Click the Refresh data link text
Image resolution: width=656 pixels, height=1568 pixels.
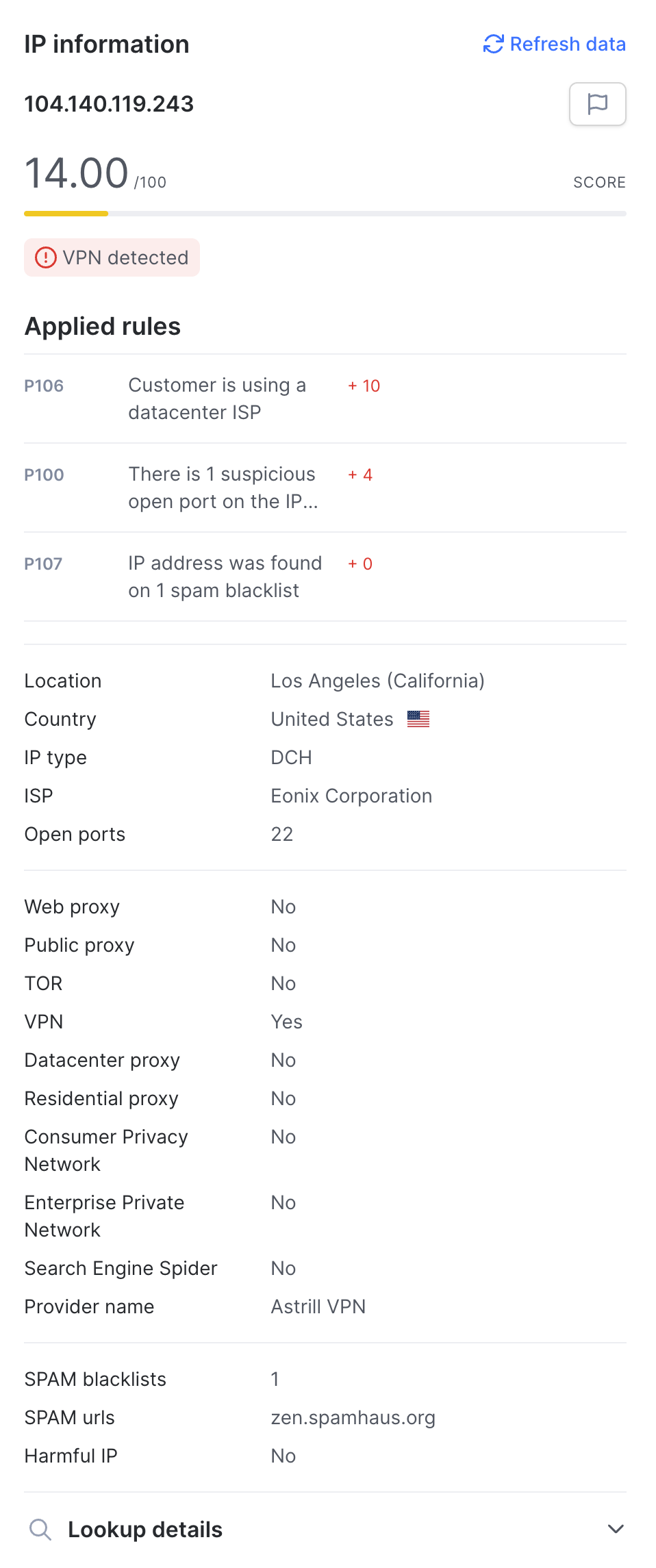tap(568, 45)
